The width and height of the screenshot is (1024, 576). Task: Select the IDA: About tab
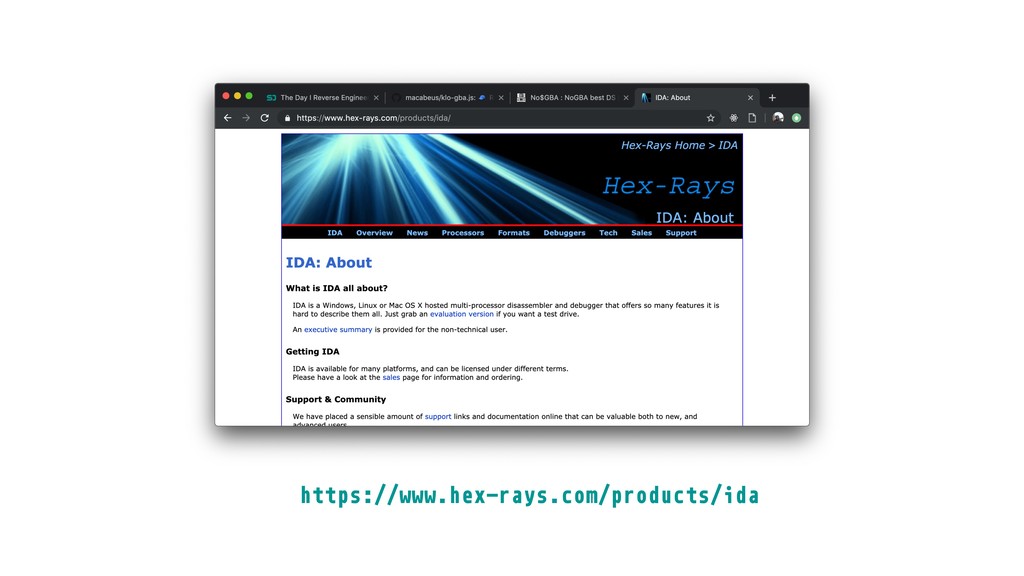point(697,98)
